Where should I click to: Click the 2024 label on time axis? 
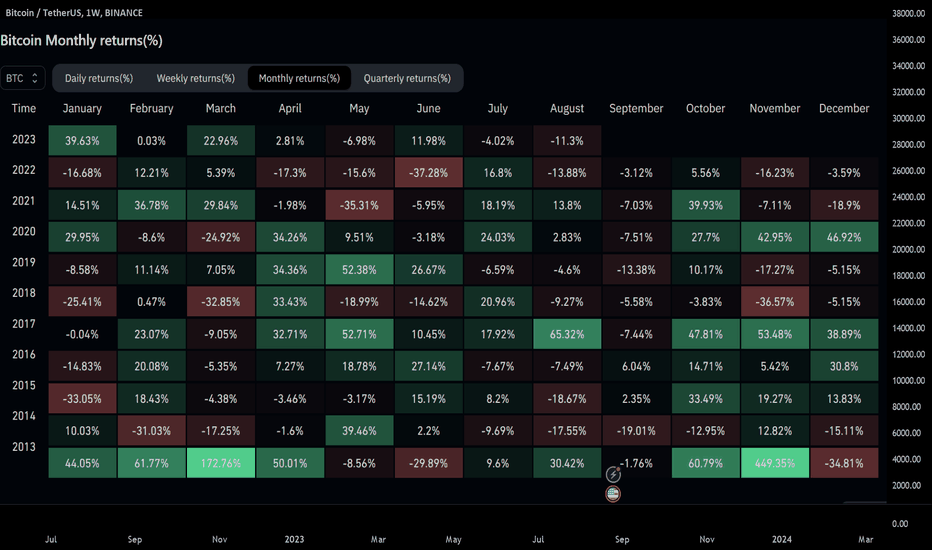782,539
